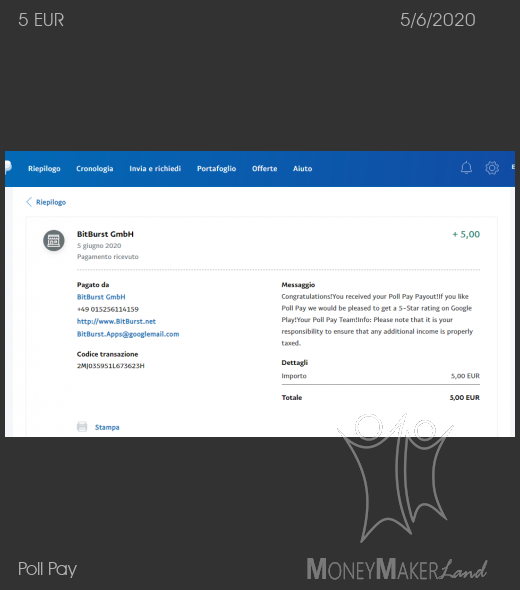This screenshot has width=520, height=590.
Task: Open Invia e richiedi menu item
Action: coord(155,169)
